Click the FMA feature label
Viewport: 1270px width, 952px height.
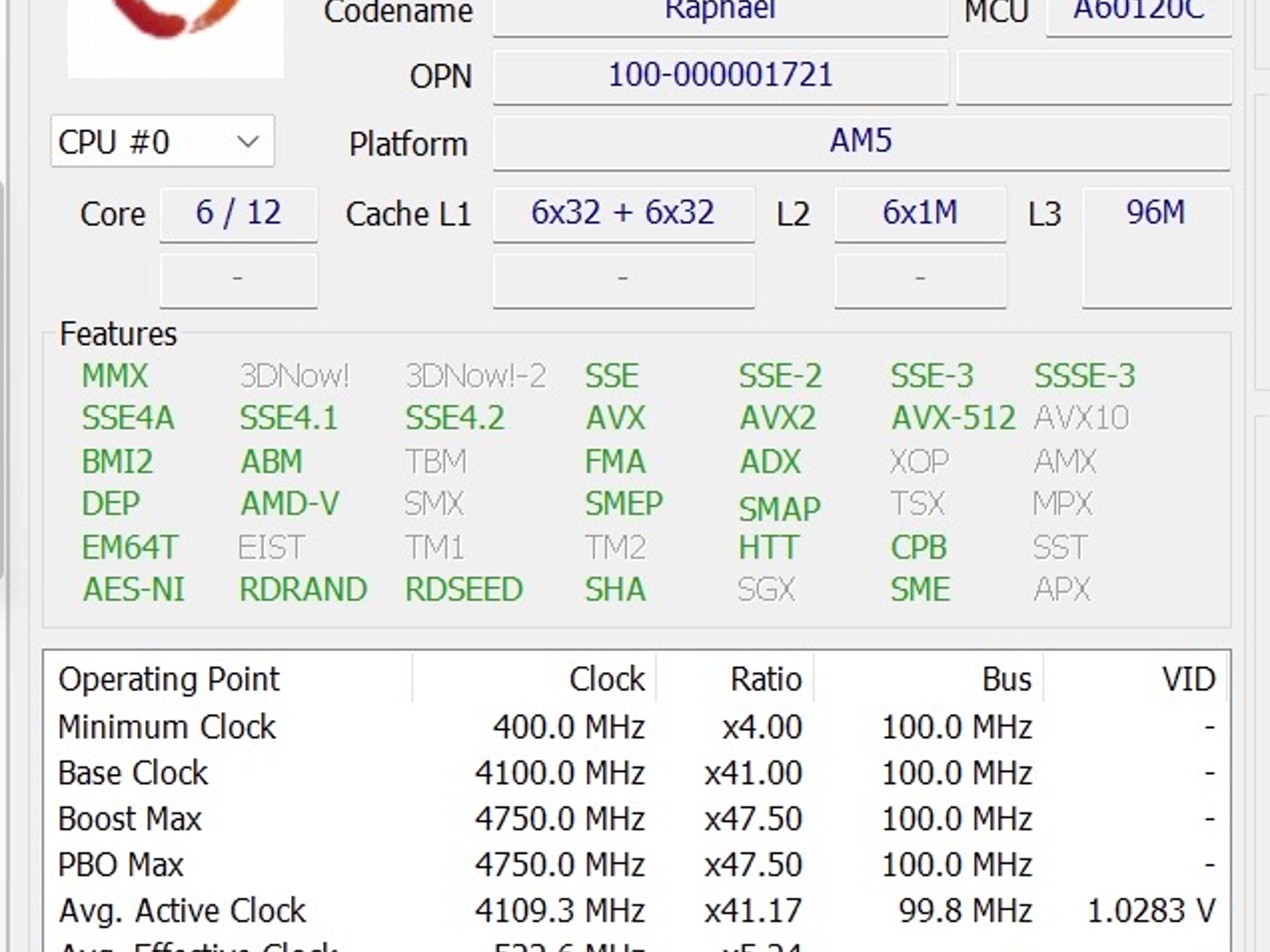[x=615, y=462]
